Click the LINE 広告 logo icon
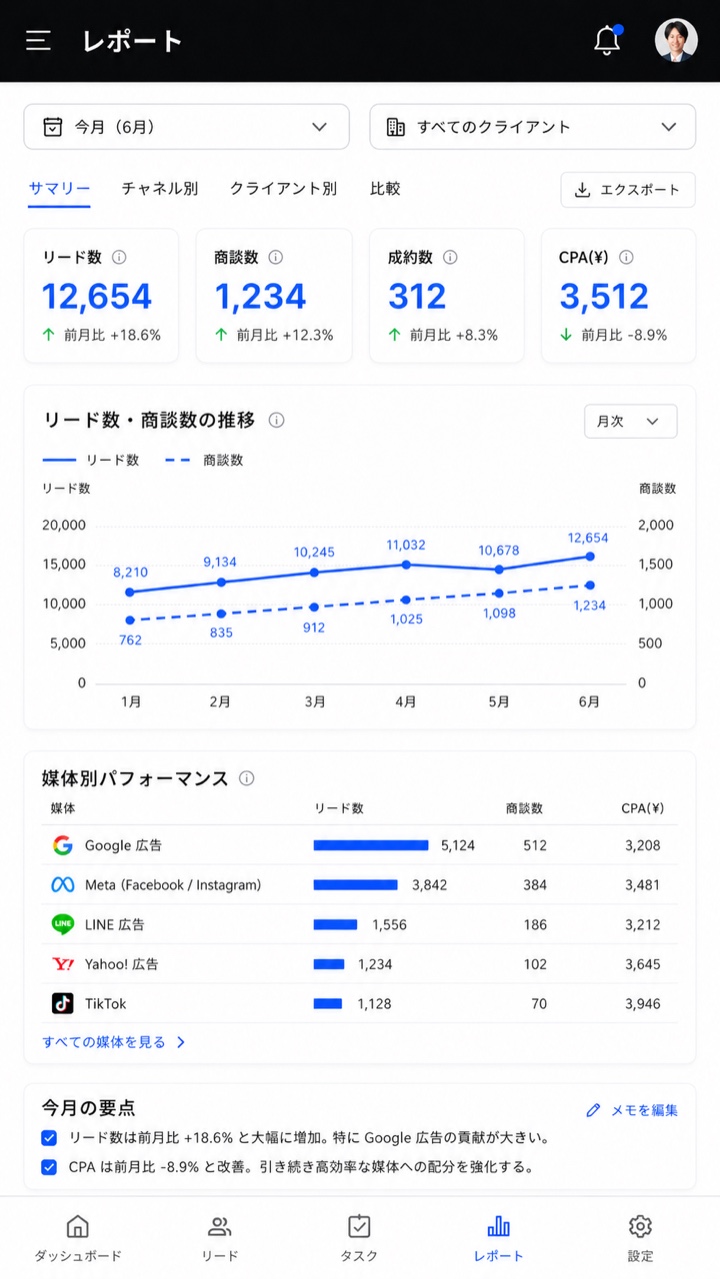720x1279 pixels. 63,924
